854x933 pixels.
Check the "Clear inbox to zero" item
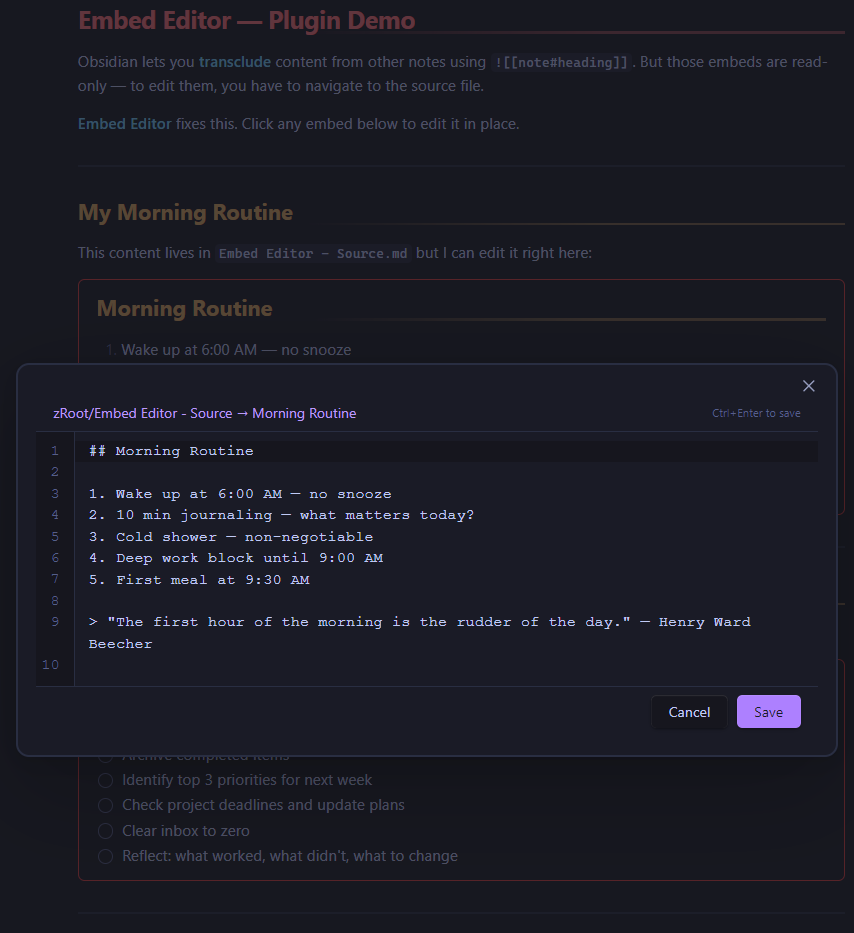105,831
